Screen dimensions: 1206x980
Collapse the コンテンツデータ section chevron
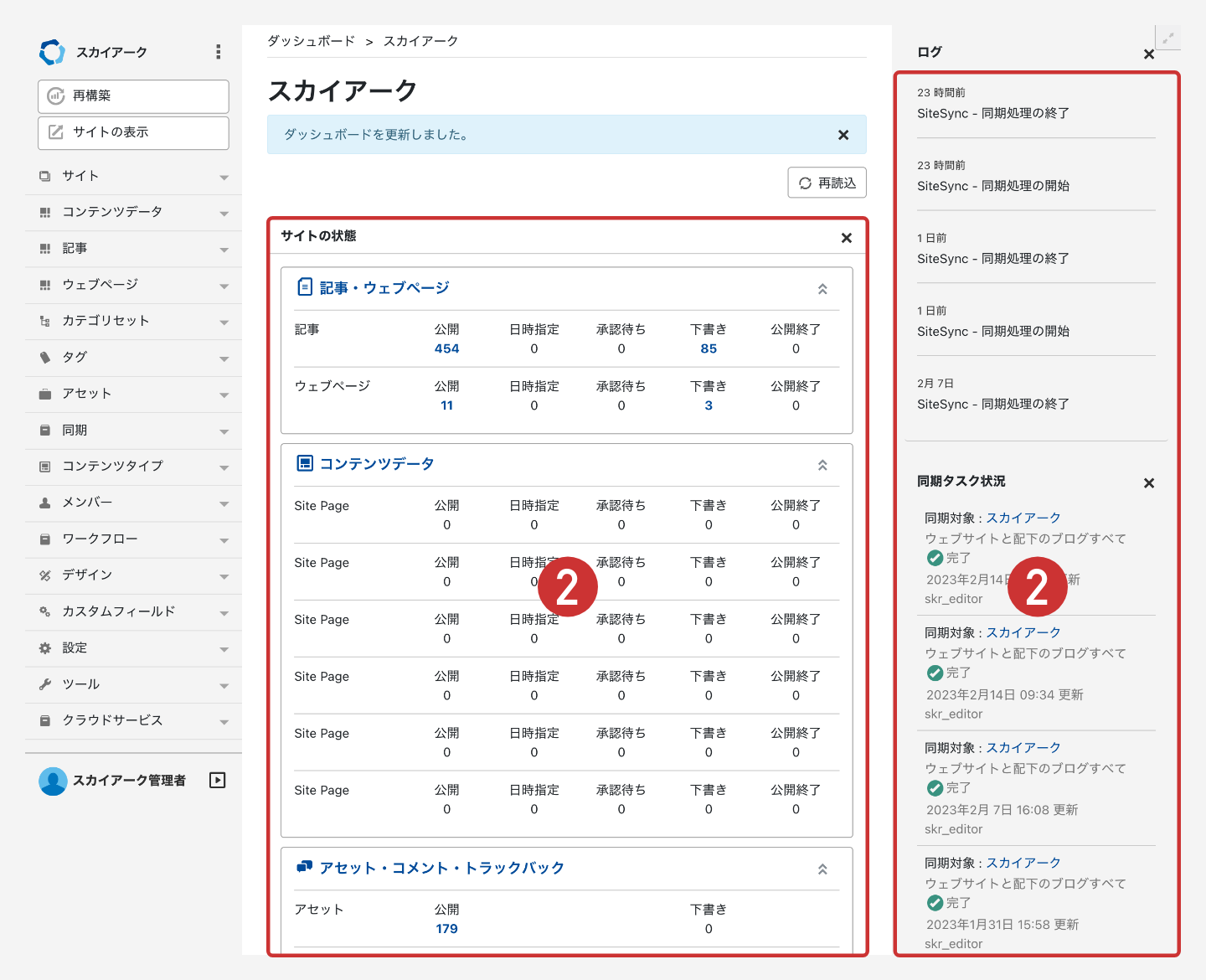[822, 465]
